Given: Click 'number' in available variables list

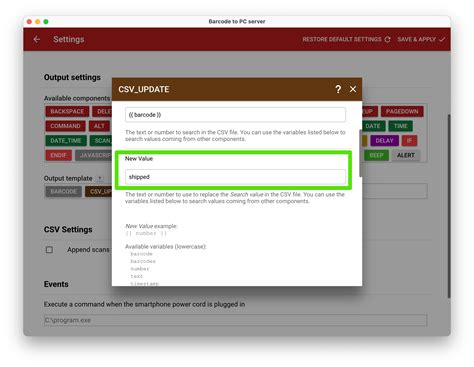Looking at the screenshot, I should [140, 269].
